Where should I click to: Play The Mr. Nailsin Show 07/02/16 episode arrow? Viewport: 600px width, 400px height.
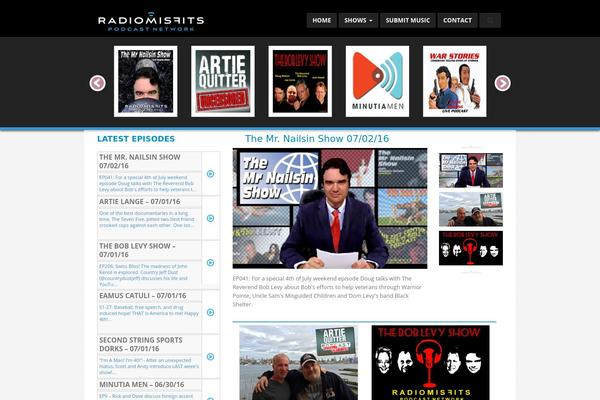coord(210,174)
